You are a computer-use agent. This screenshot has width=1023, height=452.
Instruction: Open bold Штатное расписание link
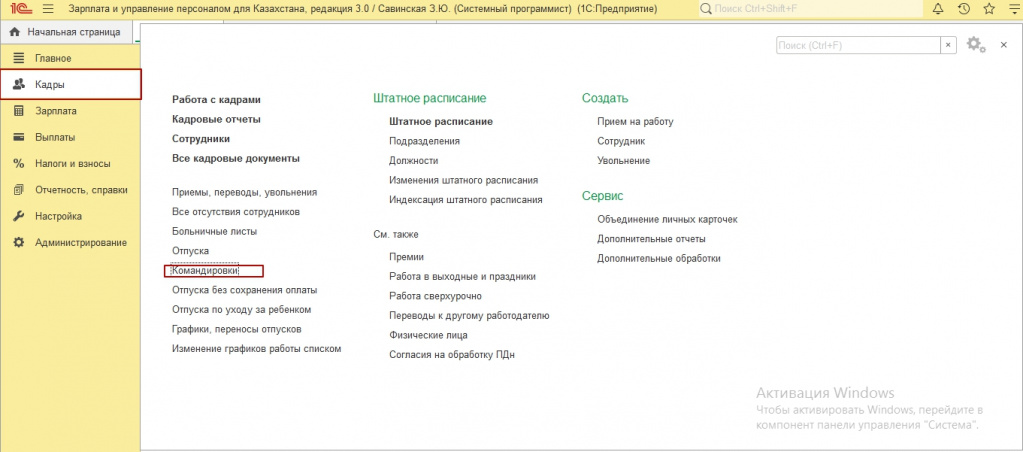pyautogui.click(x=440, y=121)
